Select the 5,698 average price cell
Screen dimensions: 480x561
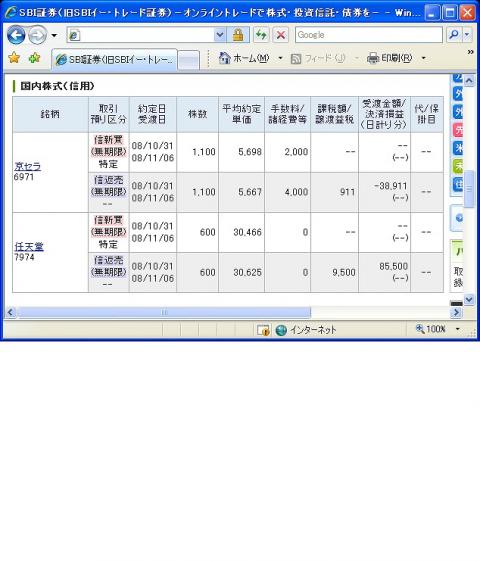pyautogui.click(x=241, y=152)
